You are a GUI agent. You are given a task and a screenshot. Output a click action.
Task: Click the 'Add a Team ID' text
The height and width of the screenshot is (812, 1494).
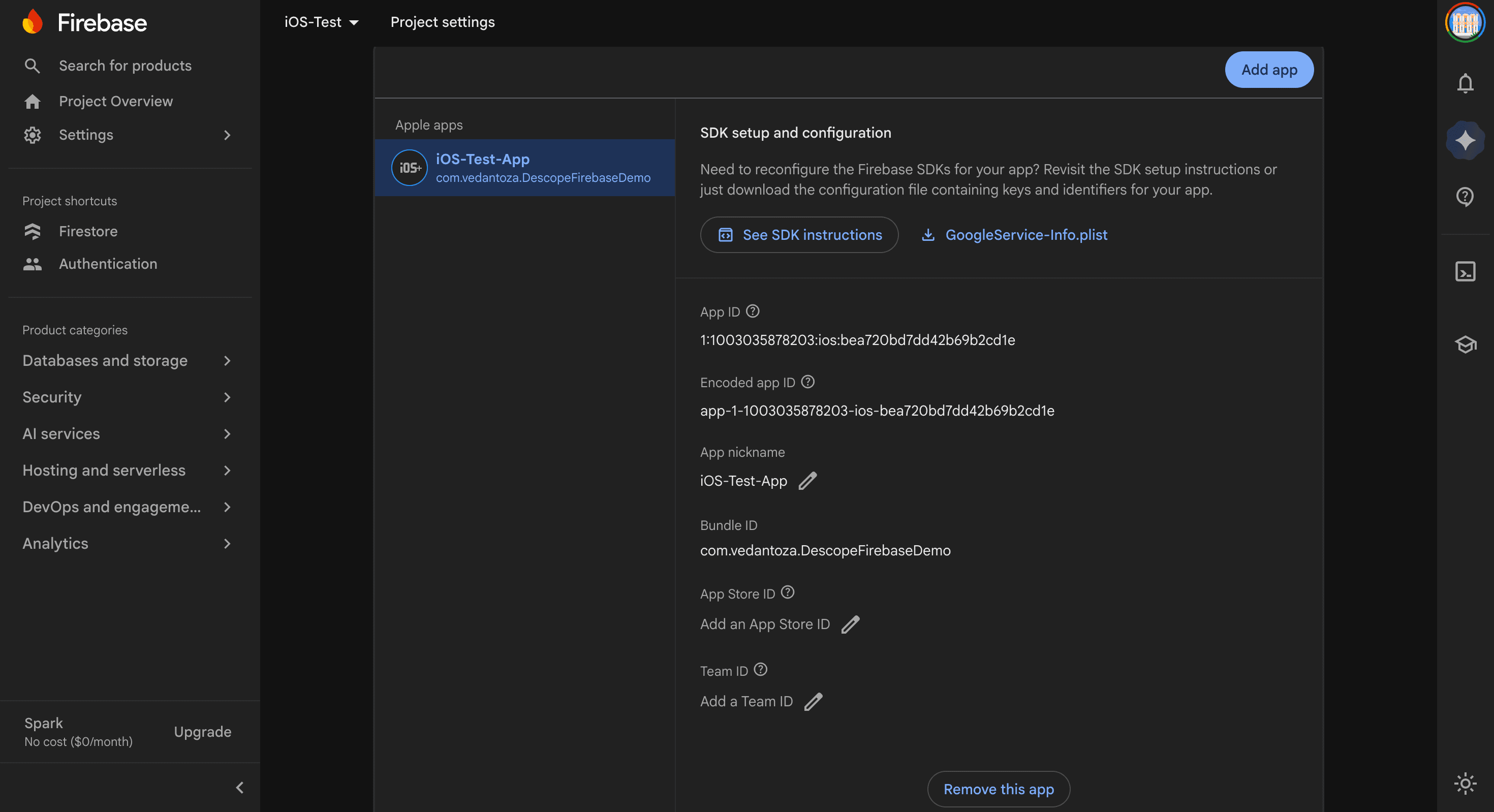tap(746, 702)
